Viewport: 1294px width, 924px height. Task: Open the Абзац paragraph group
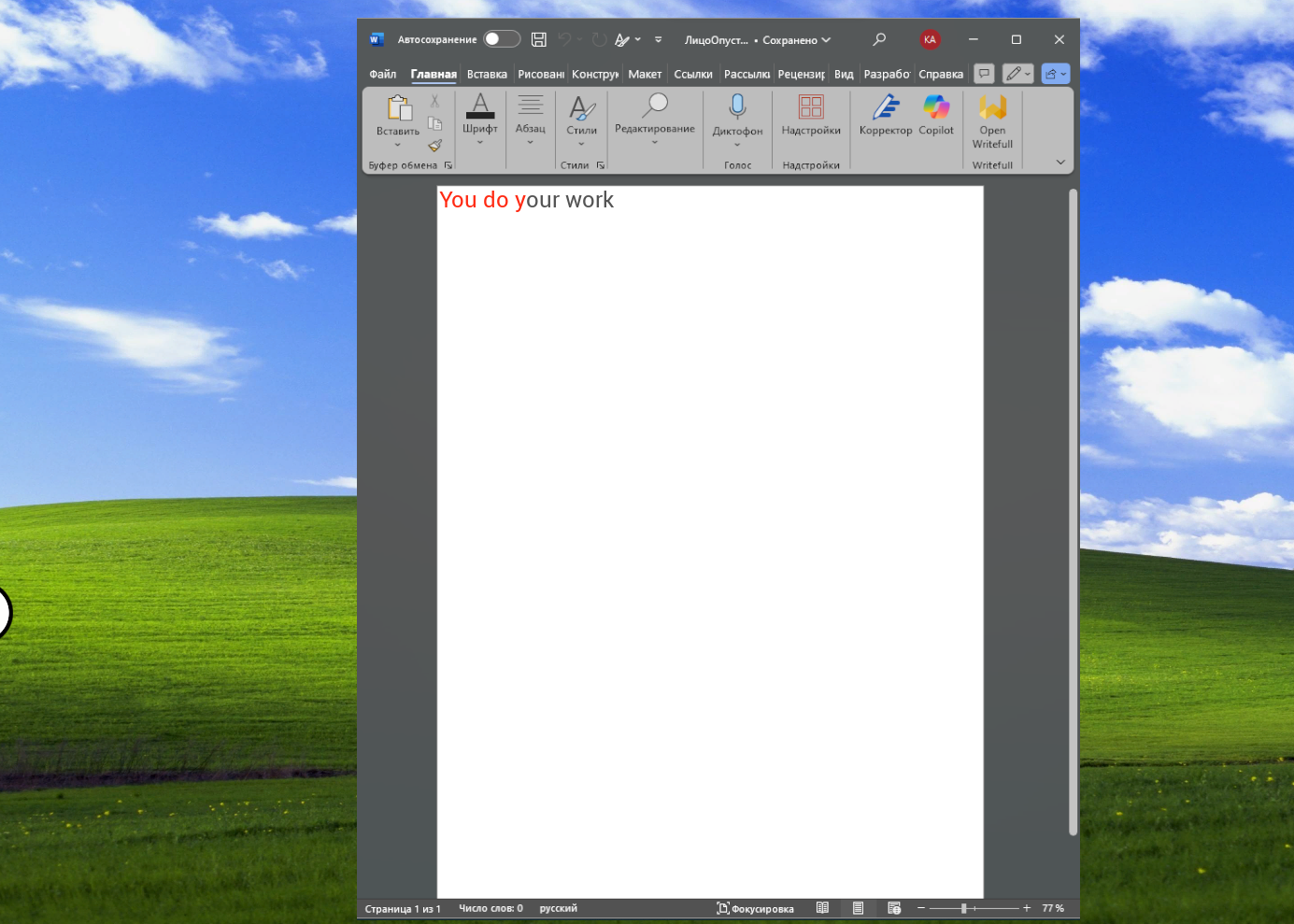click(531, 120)
